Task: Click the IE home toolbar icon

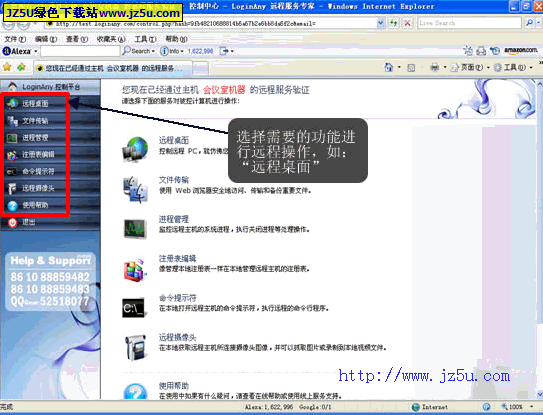Action: point(389,67)
